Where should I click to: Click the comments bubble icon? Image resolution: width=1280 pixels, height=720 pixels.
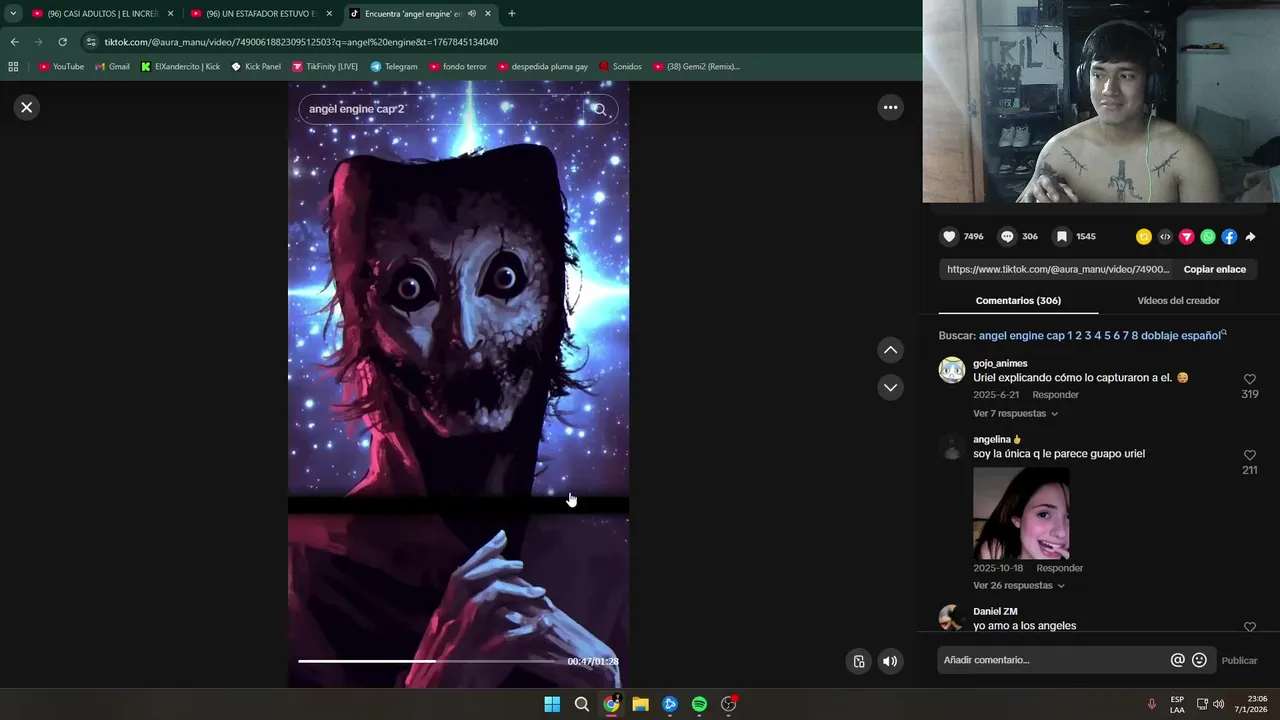pos(1007,237)
